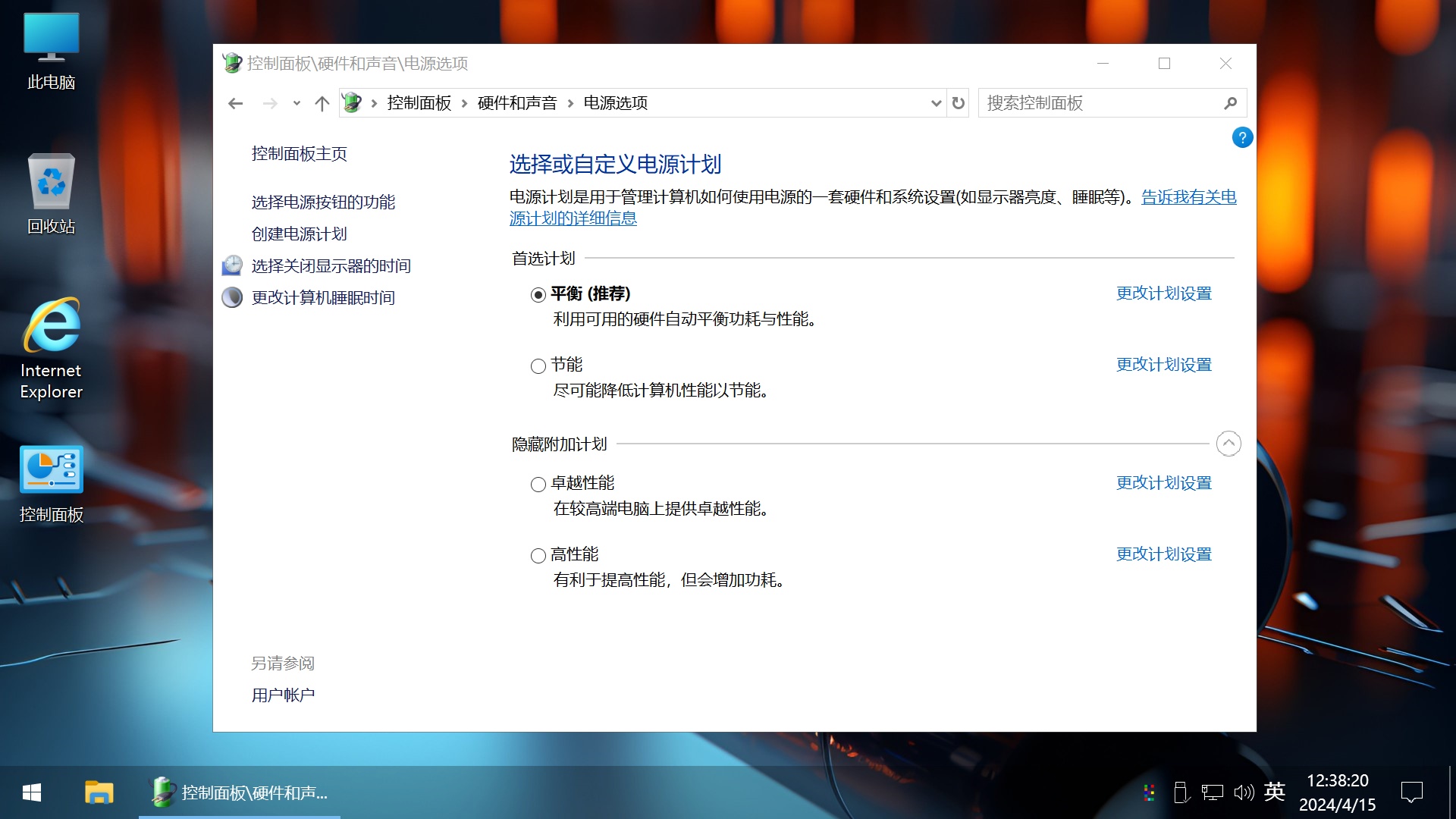Open 更改计划设置 for the 平衡 plan
The image size is (1456, 819).
(x=1163, y=293)
